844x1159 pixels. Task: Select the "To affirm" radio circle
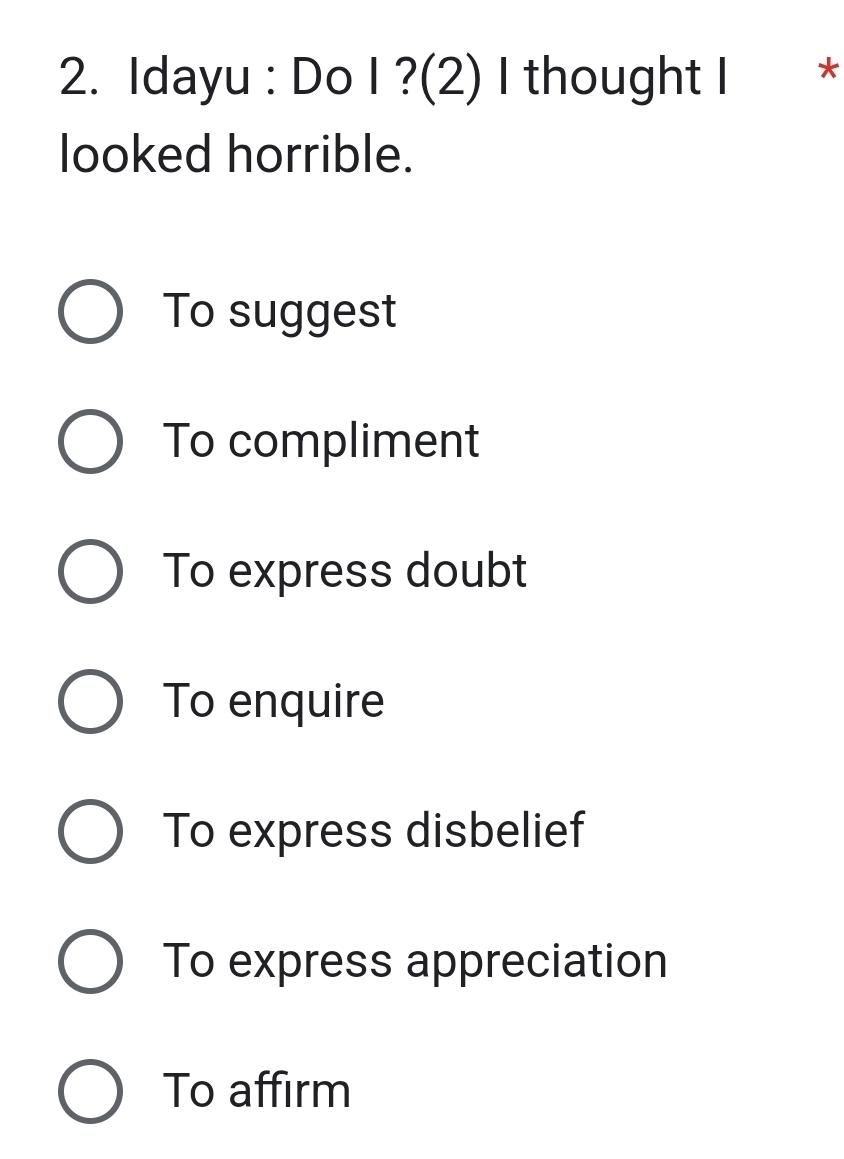pos(91,1091)
